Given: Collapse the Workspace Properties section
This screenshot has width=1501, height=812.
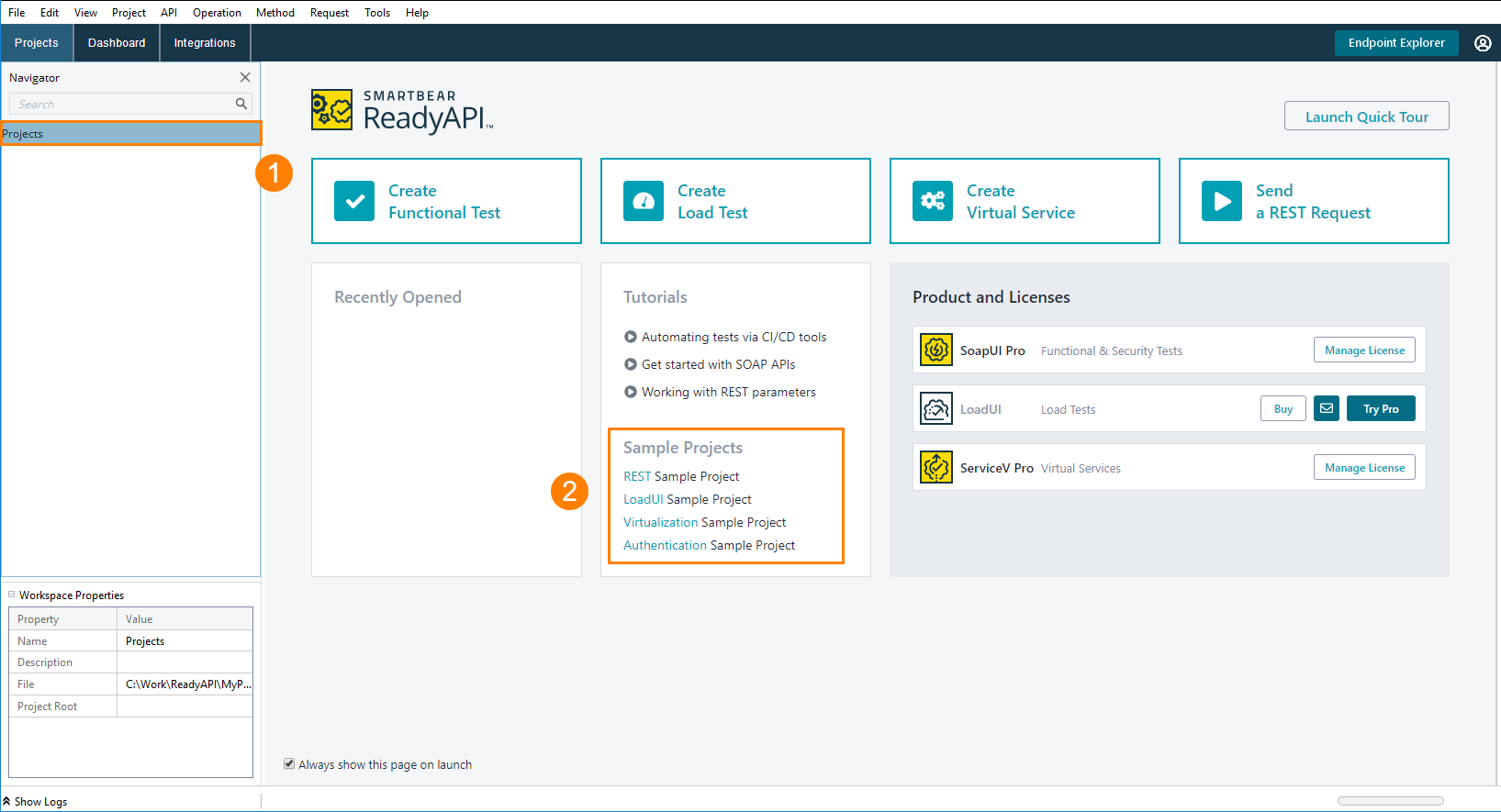Looking at the screenshot, I should [12, 595].
